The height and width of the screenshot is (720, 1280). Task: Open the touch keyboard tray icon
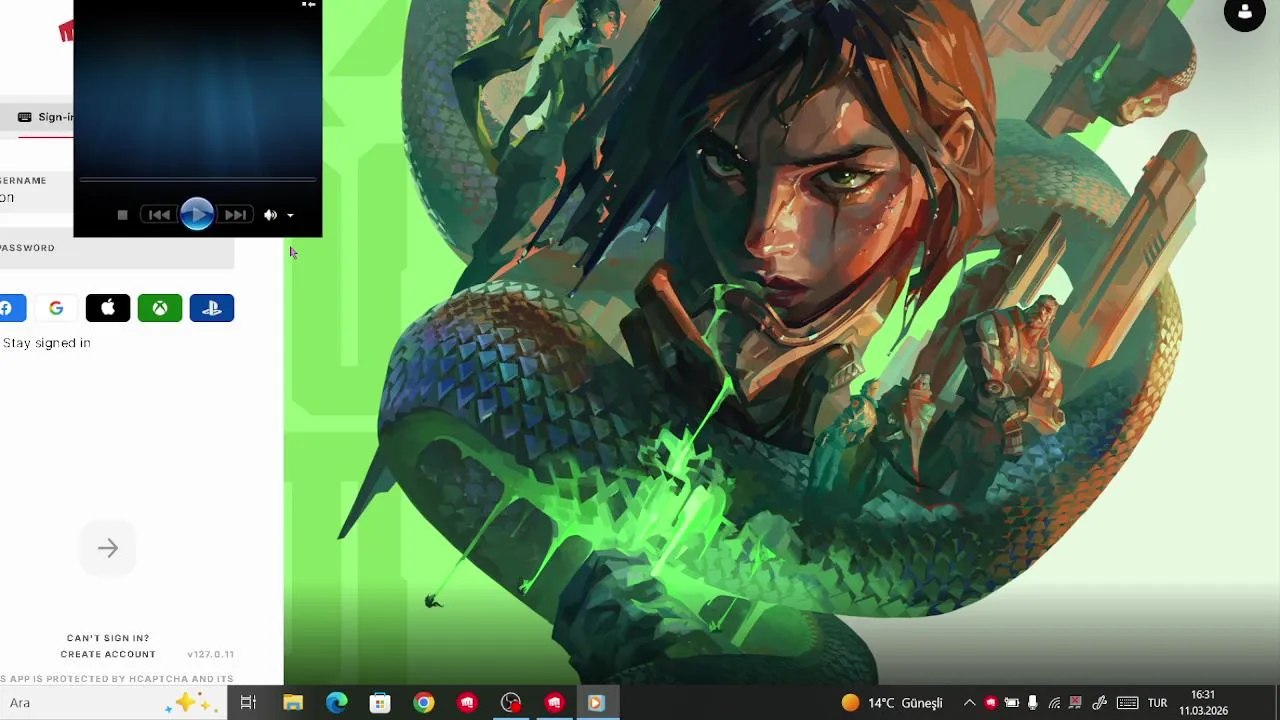click(x=1127, y=703)
